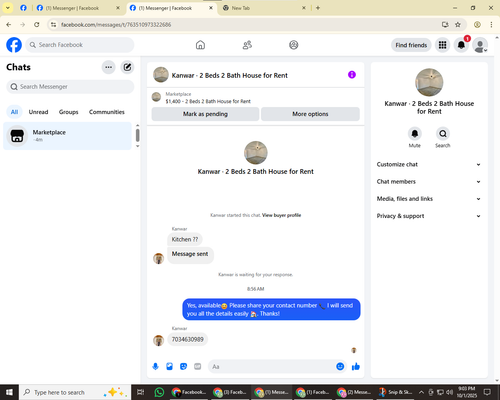The width and height of the screenshot is (500, 400).
Task: Reload the page with browser refresh icon
Action: coord(37,25)
